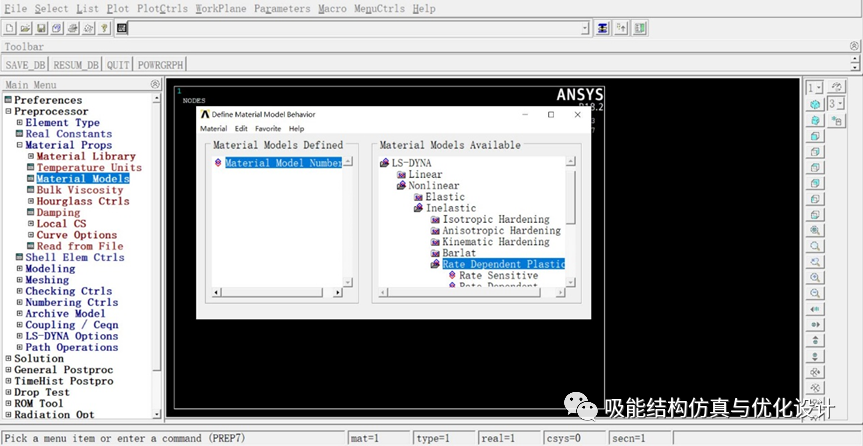Screen dimensions: 863x446
Task: Click the Raise Hidden windows icon
Action: (603, 28)
